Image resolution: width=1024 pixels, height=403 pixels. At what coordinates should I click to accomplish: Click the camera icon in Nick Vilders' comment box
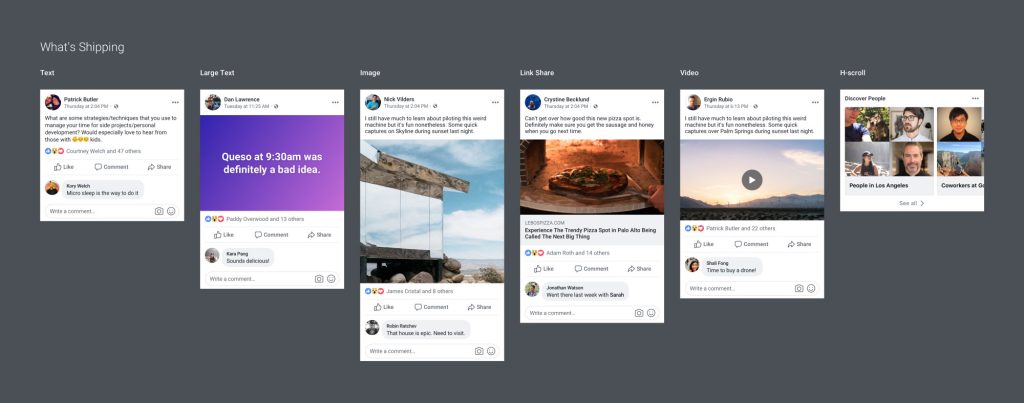[x=479, y=351]
